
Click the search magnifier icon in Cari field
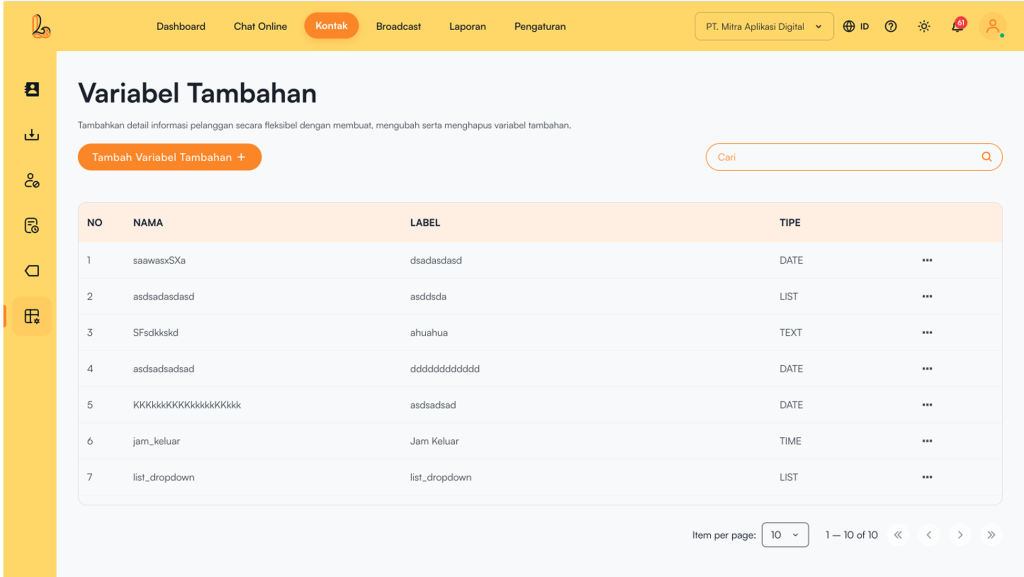(986, 157)
